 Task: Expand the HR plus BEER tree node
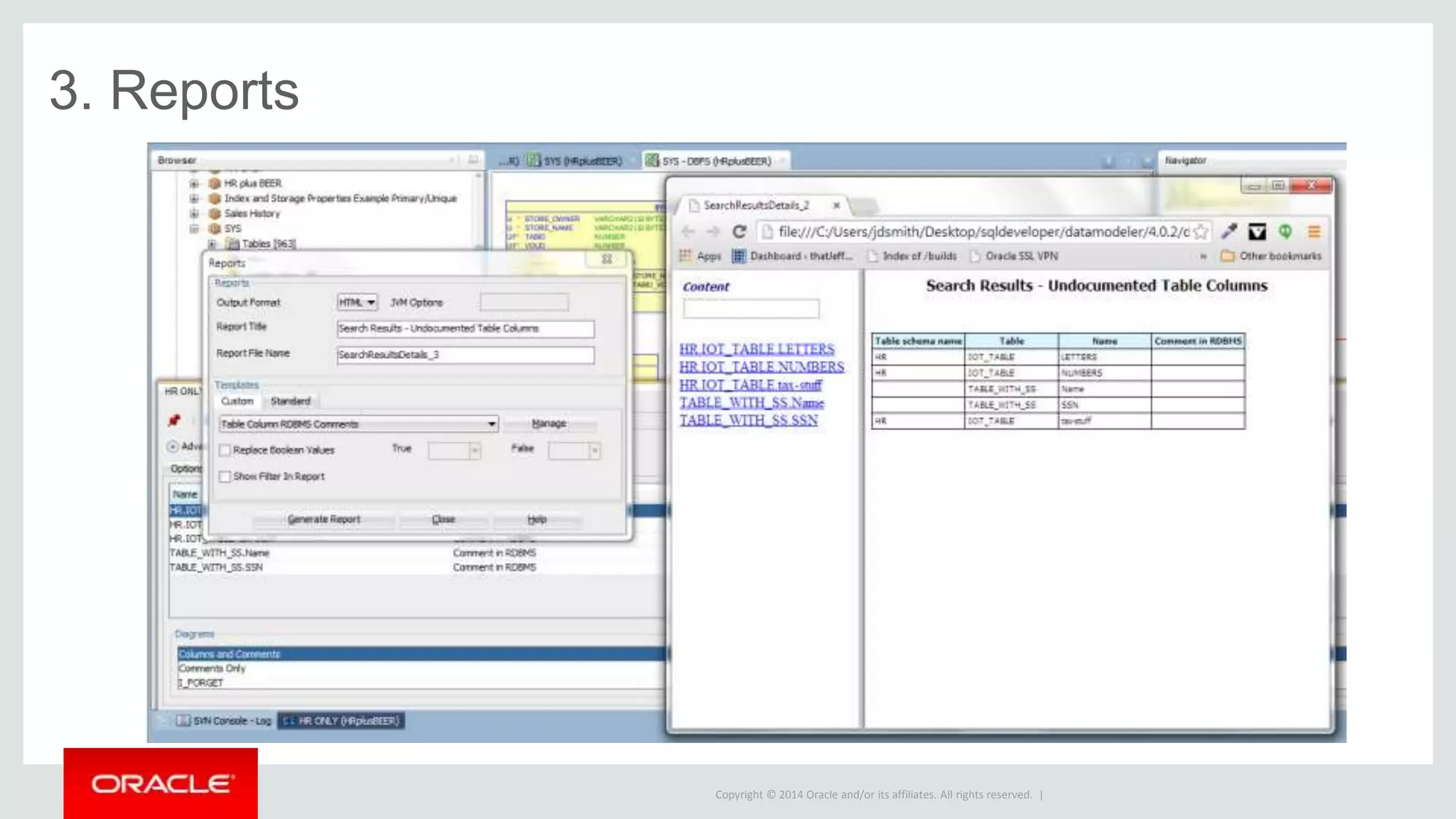(x=193, y=183)
